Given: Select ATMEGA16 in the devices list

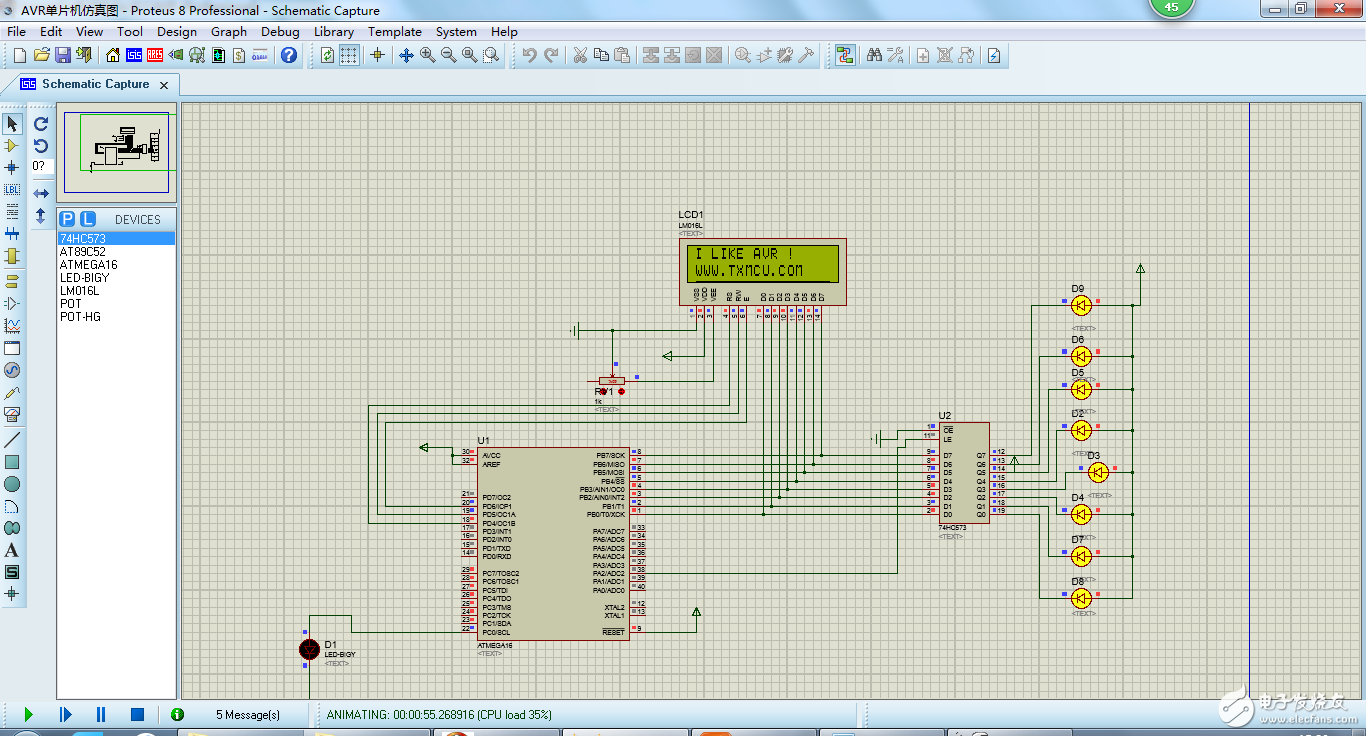Looking at the screenshot, I should tap(116, 265).
